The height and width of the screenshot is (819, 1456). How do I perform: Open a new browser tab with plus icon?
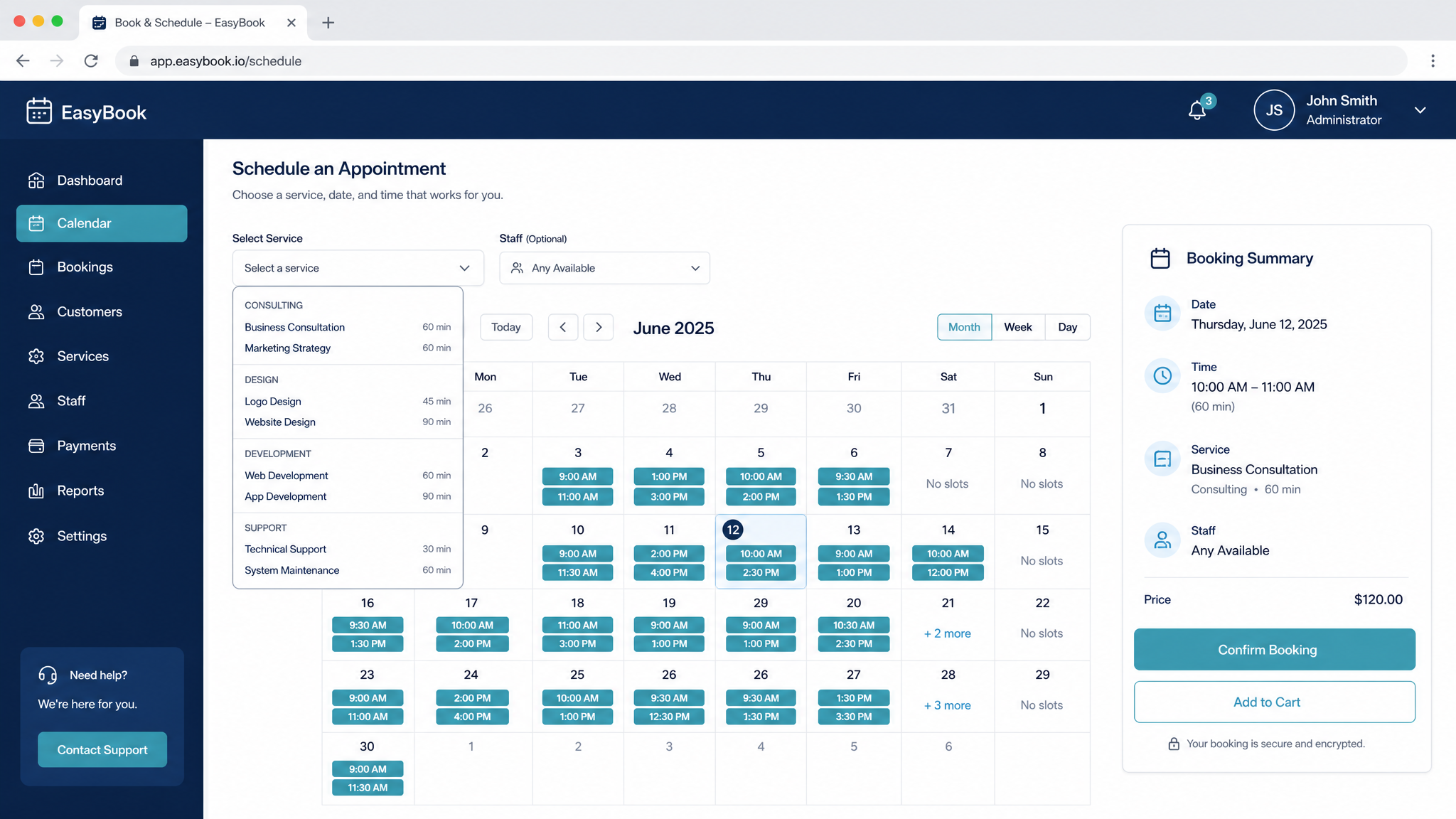[328, 23]
